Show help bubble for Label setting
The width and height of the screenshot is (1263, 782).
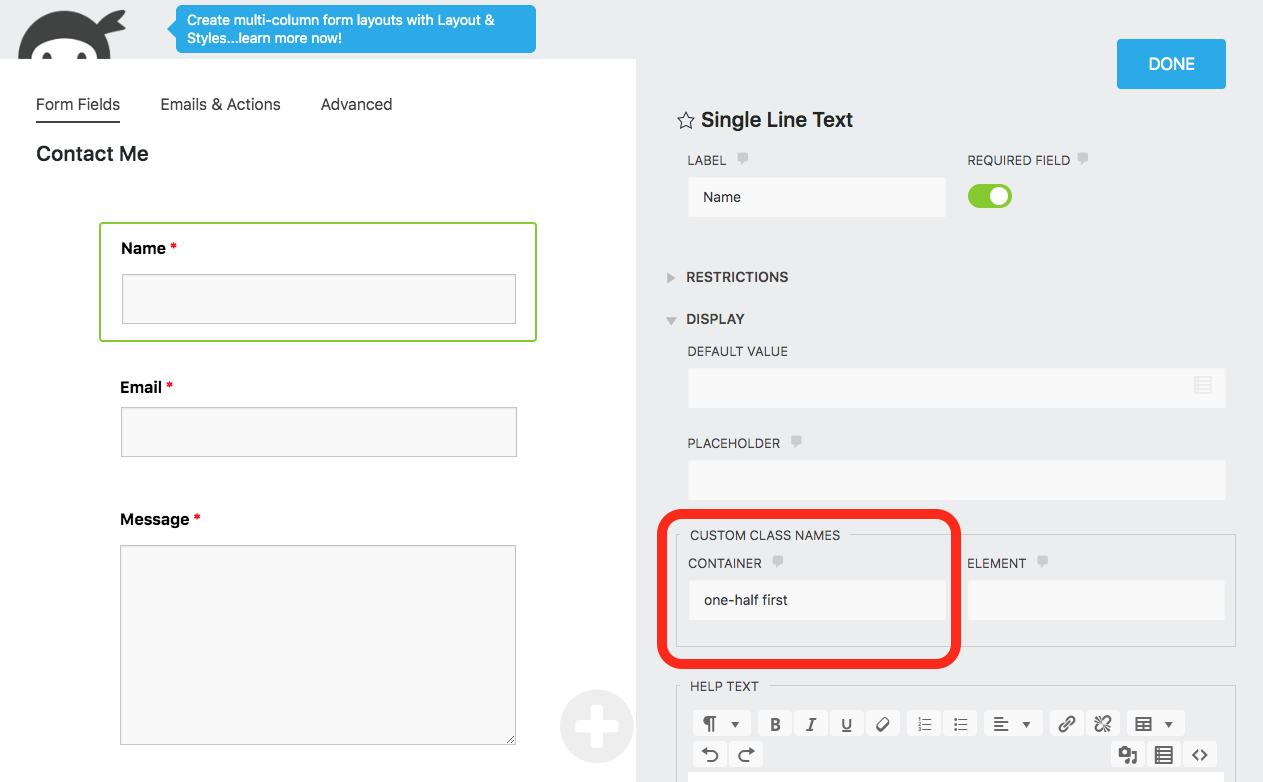pyautogui.click(x=742, y=159)
